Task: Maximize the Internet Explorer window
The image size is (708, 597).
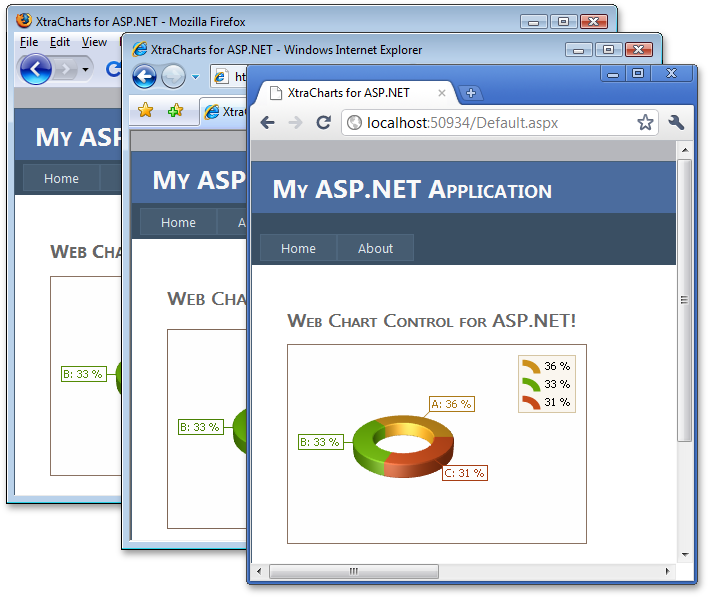Action: (608, 49)
